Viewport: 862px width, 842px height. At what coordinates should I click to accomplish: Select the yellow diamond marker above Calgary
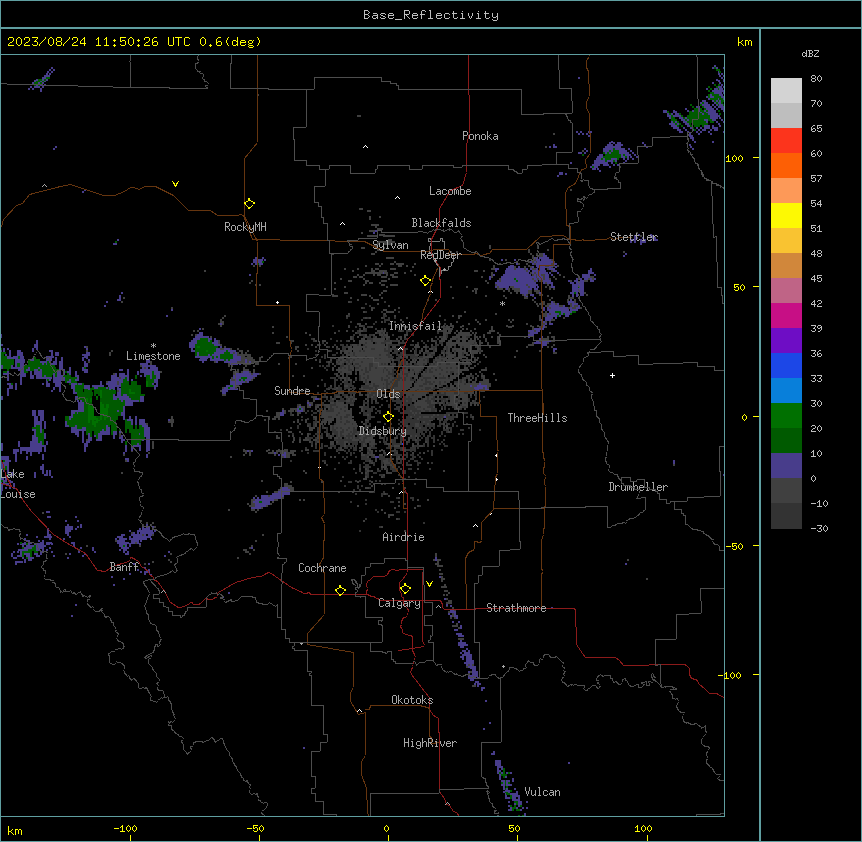point(405,589)
